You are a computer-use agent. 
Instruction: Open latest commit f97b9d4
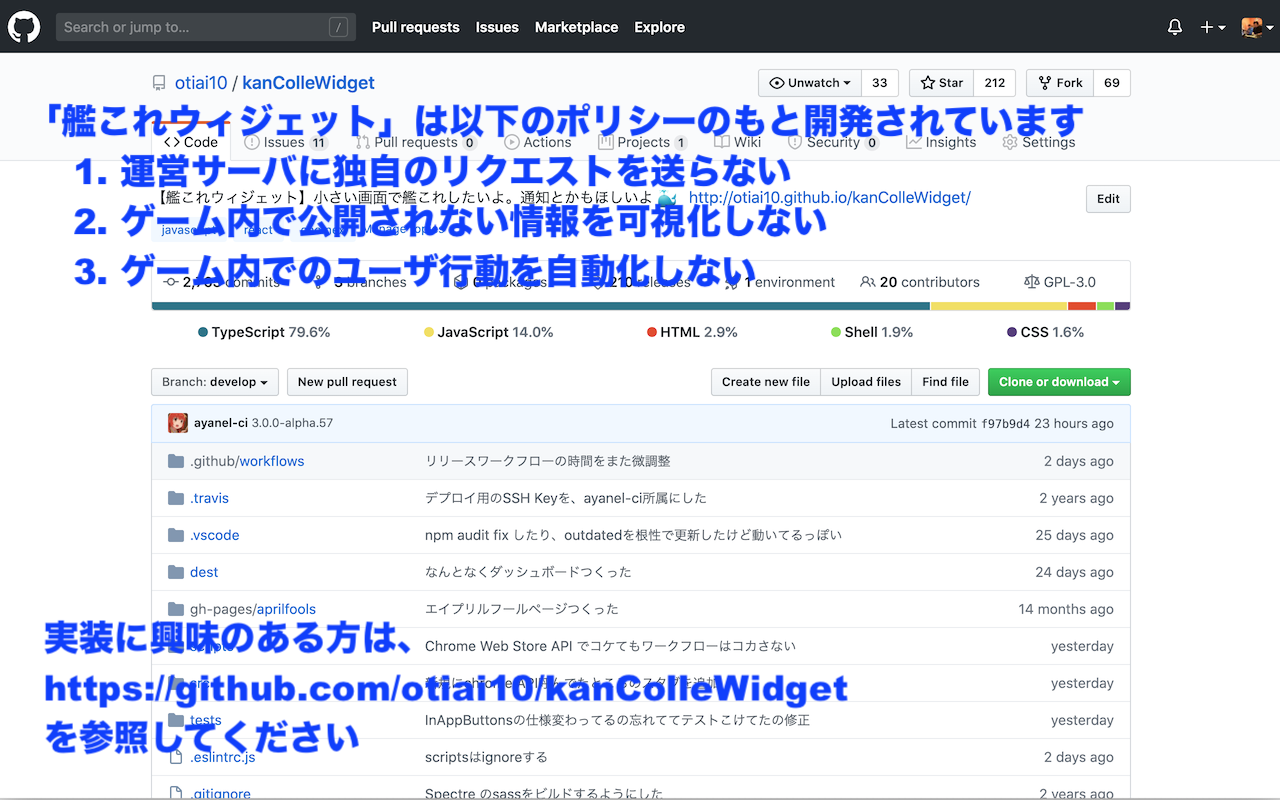[x=1006, y=424]
